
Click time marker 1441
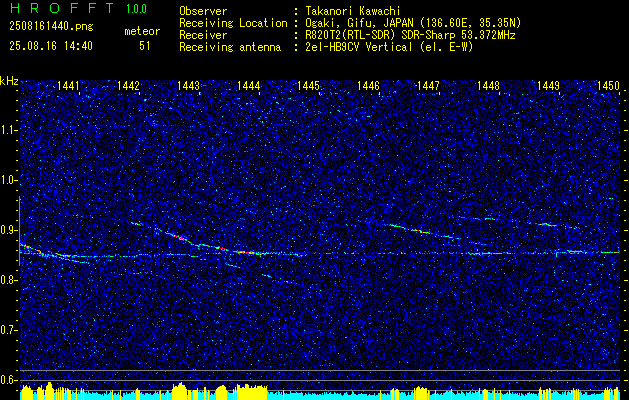[68, 85]
